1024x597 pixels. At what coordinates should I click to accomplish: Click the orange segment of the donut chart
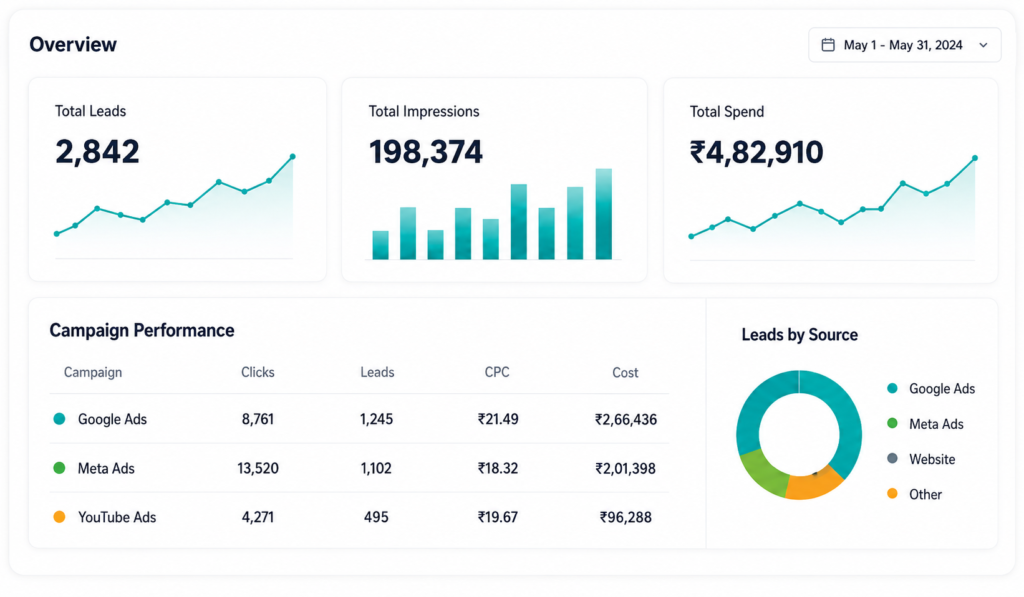[813, 485]
